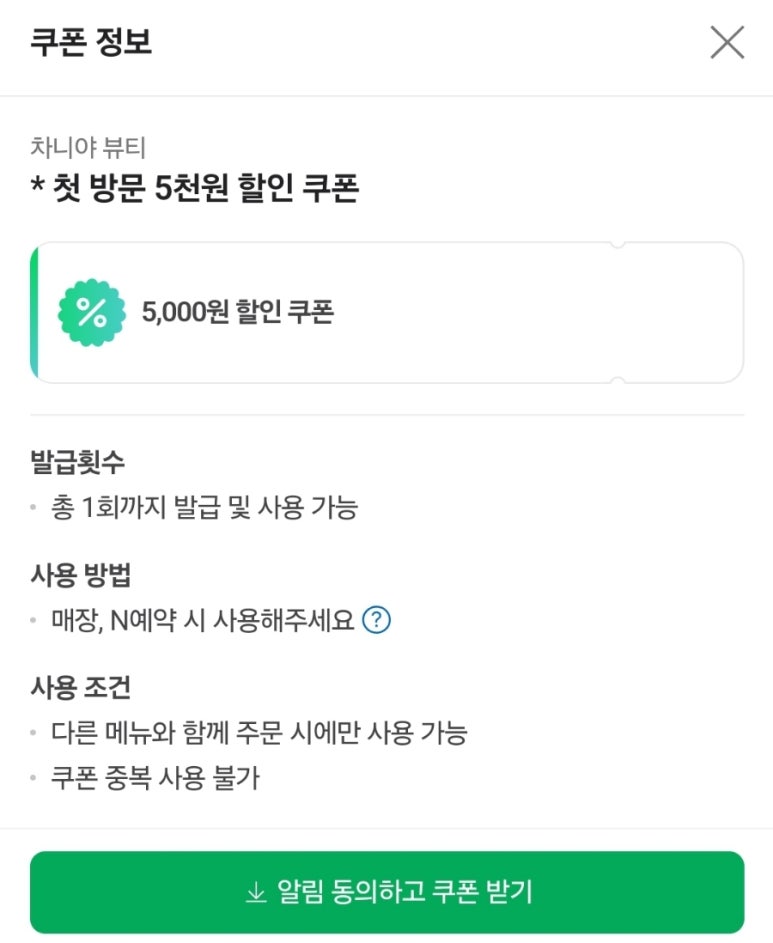Close the 쿠폰 정보 dialog with X
Viewport: 773px width, 943px height.
coord(727,42)
